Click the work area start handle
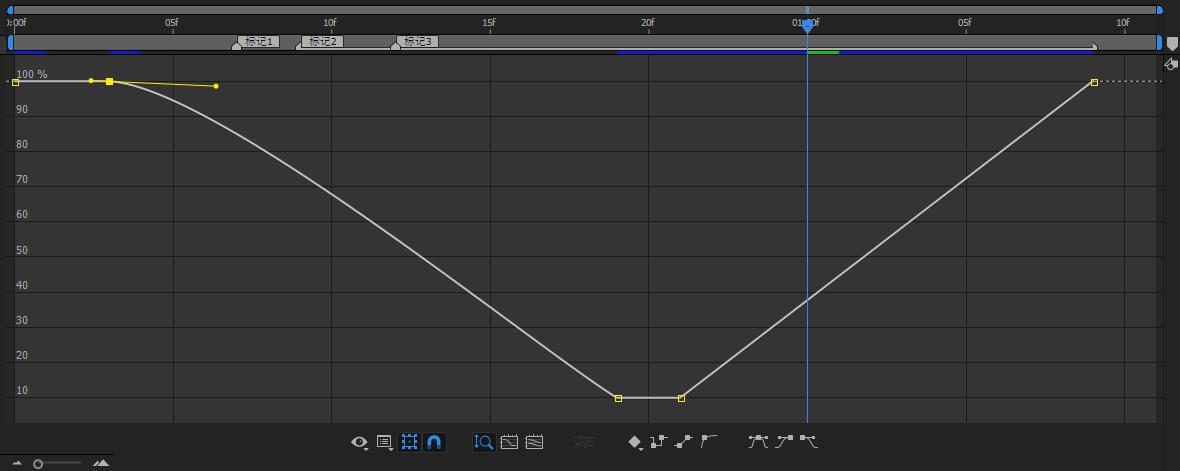 click(x=11, y=43)
